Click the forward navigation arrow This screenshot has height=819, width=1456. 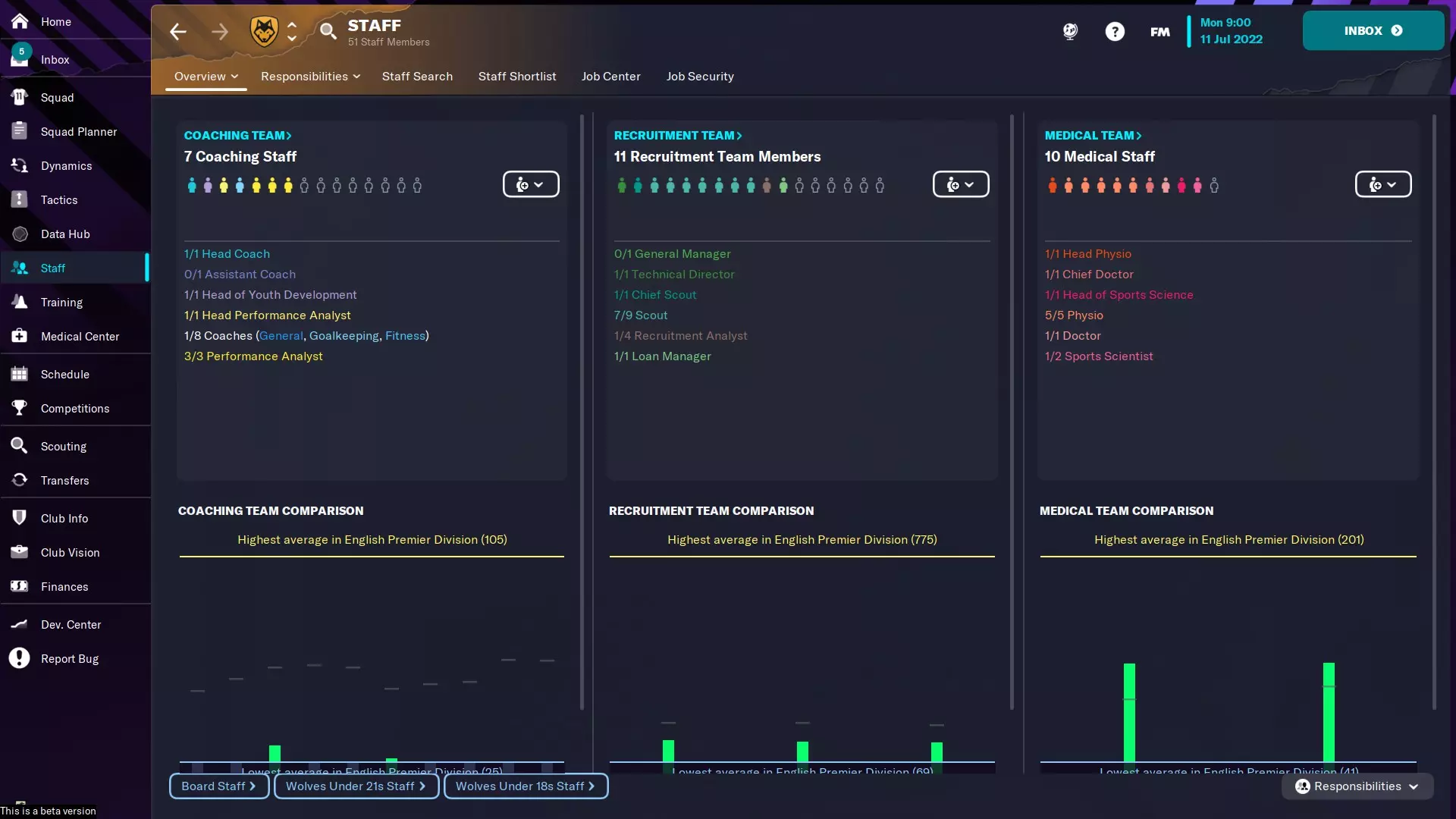tap(219, 32)
